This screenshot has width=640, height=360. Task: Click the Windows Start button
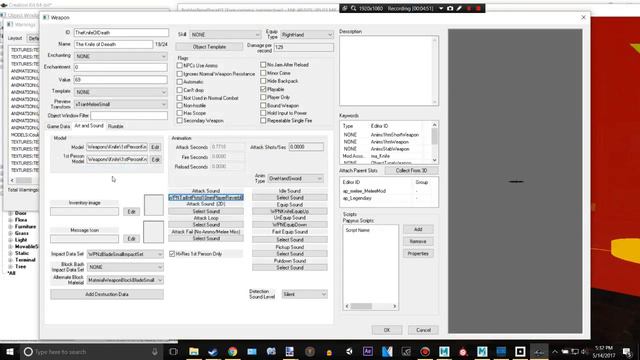click(x=9, y=351)
